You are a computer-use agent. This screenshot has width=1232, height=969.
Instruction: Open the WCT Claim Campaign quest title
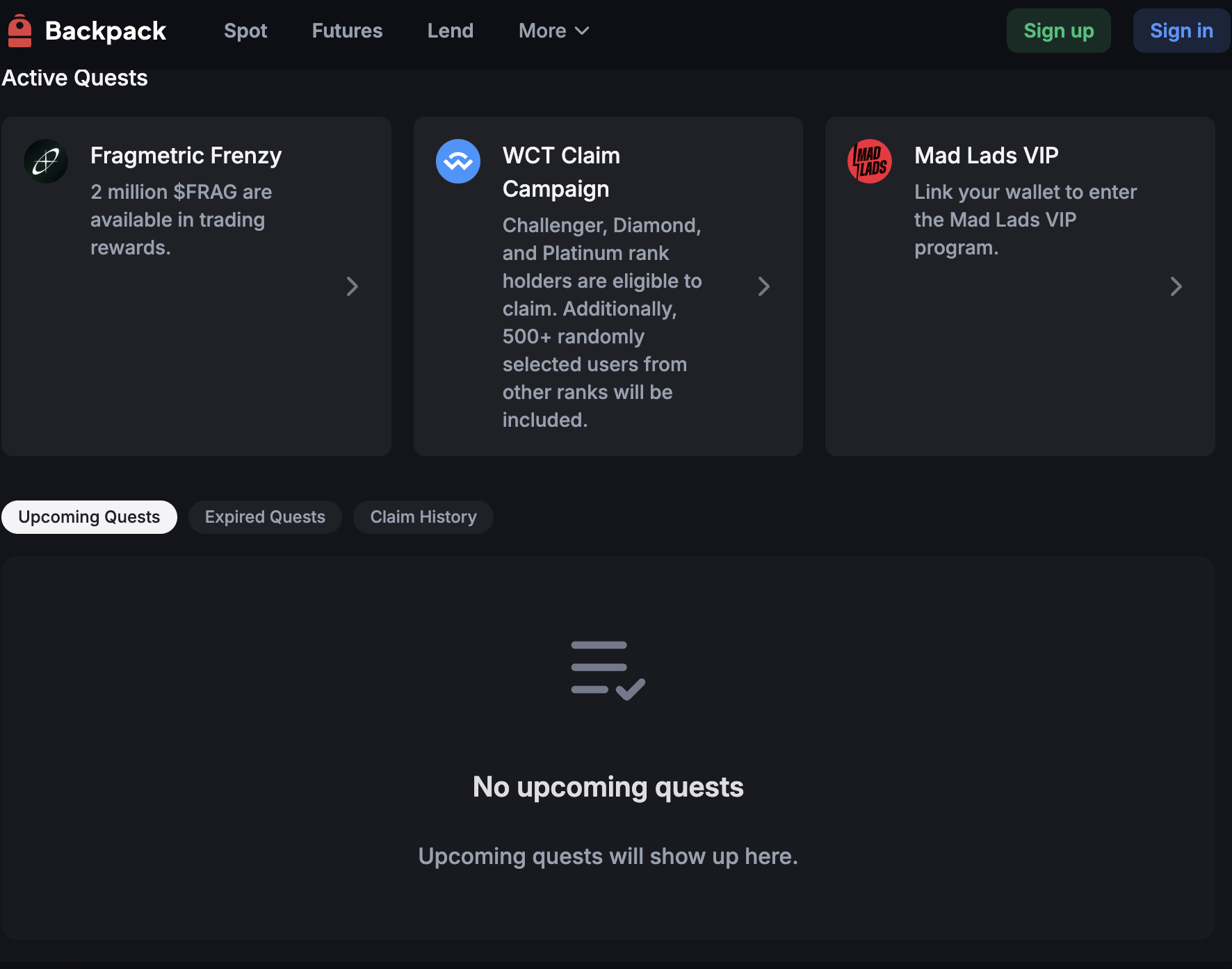tap(562, 172)
